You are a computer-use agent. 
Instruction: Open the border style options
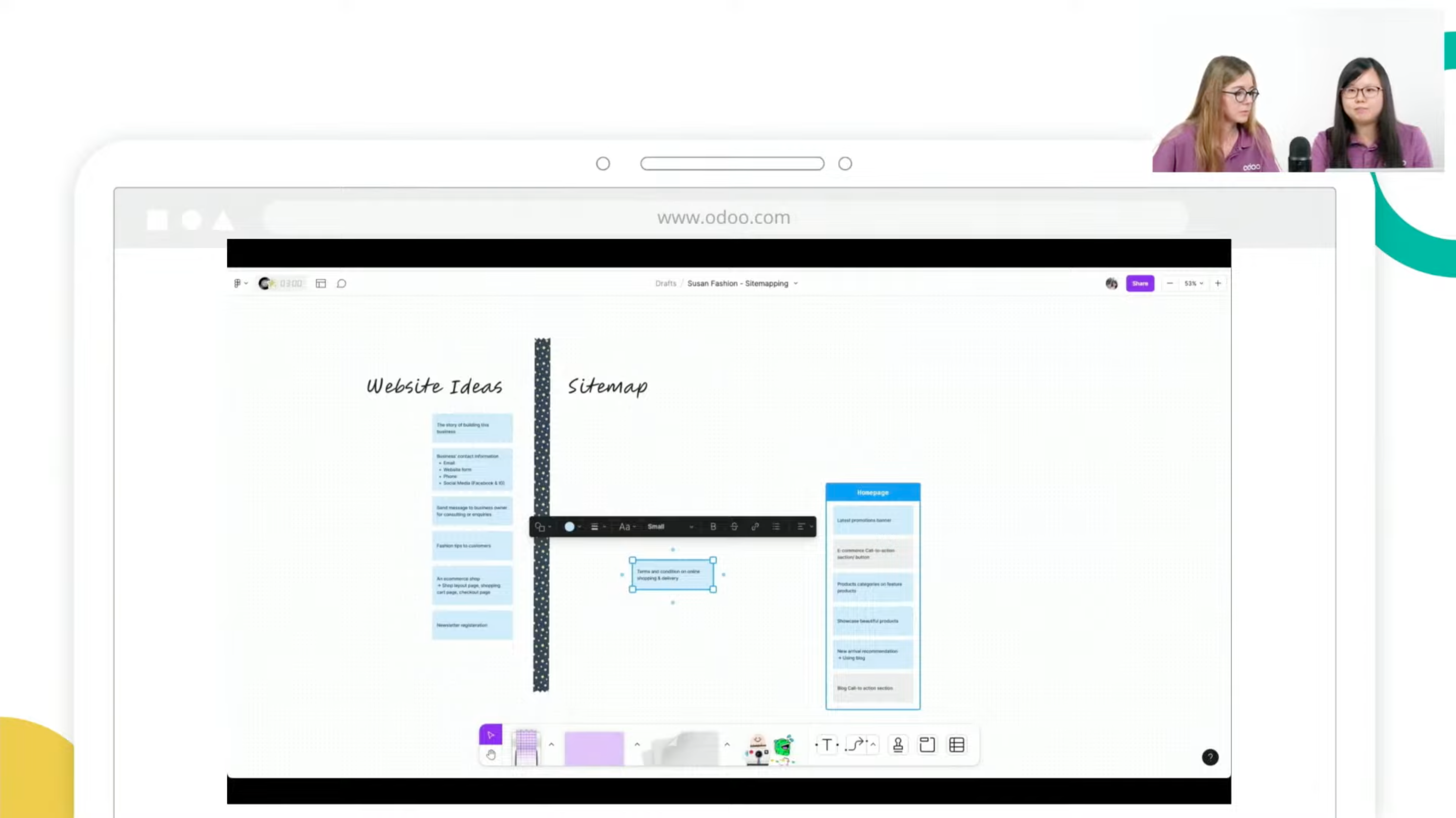597,527
